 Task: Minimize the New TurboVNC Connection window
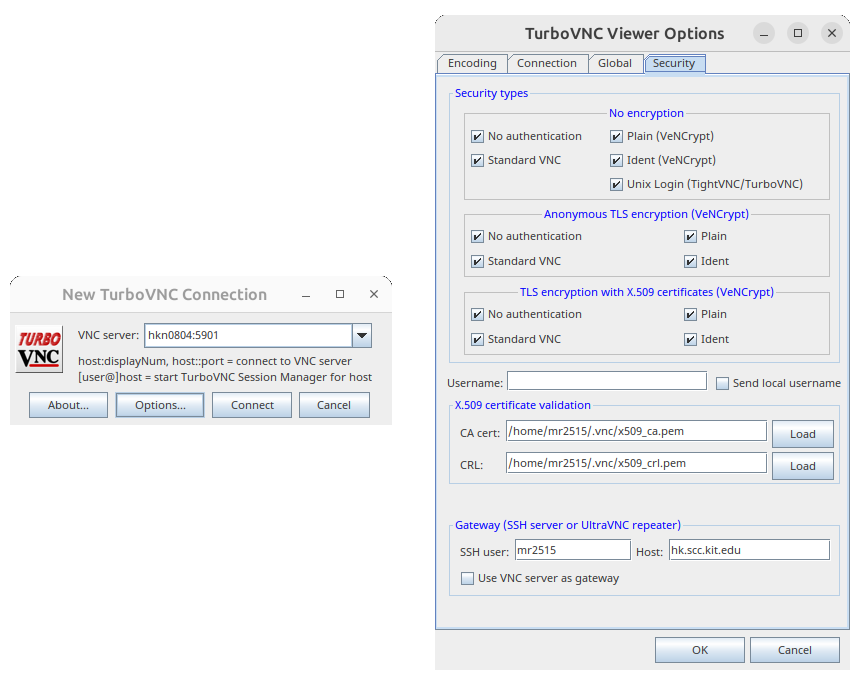[306, 295]
